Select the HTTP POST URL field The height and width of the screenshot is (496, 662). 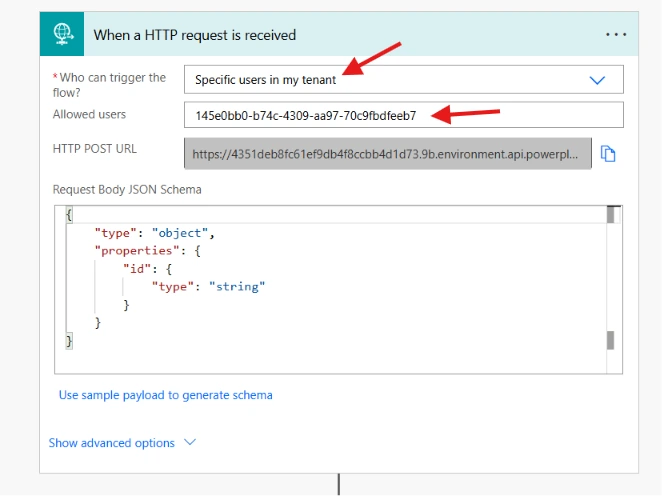click(x=388, y=154)
